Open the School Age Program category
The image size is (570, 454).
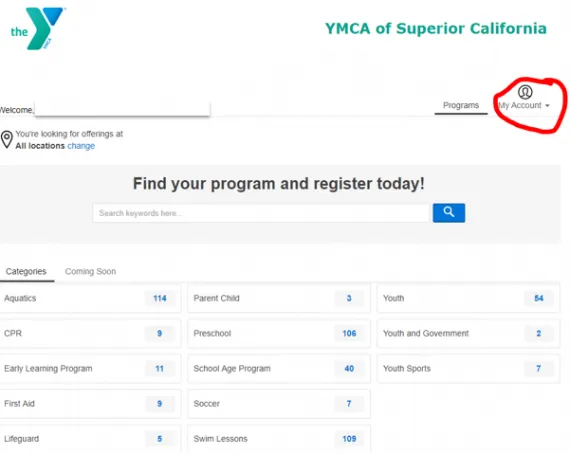click(x=279, y=369)
